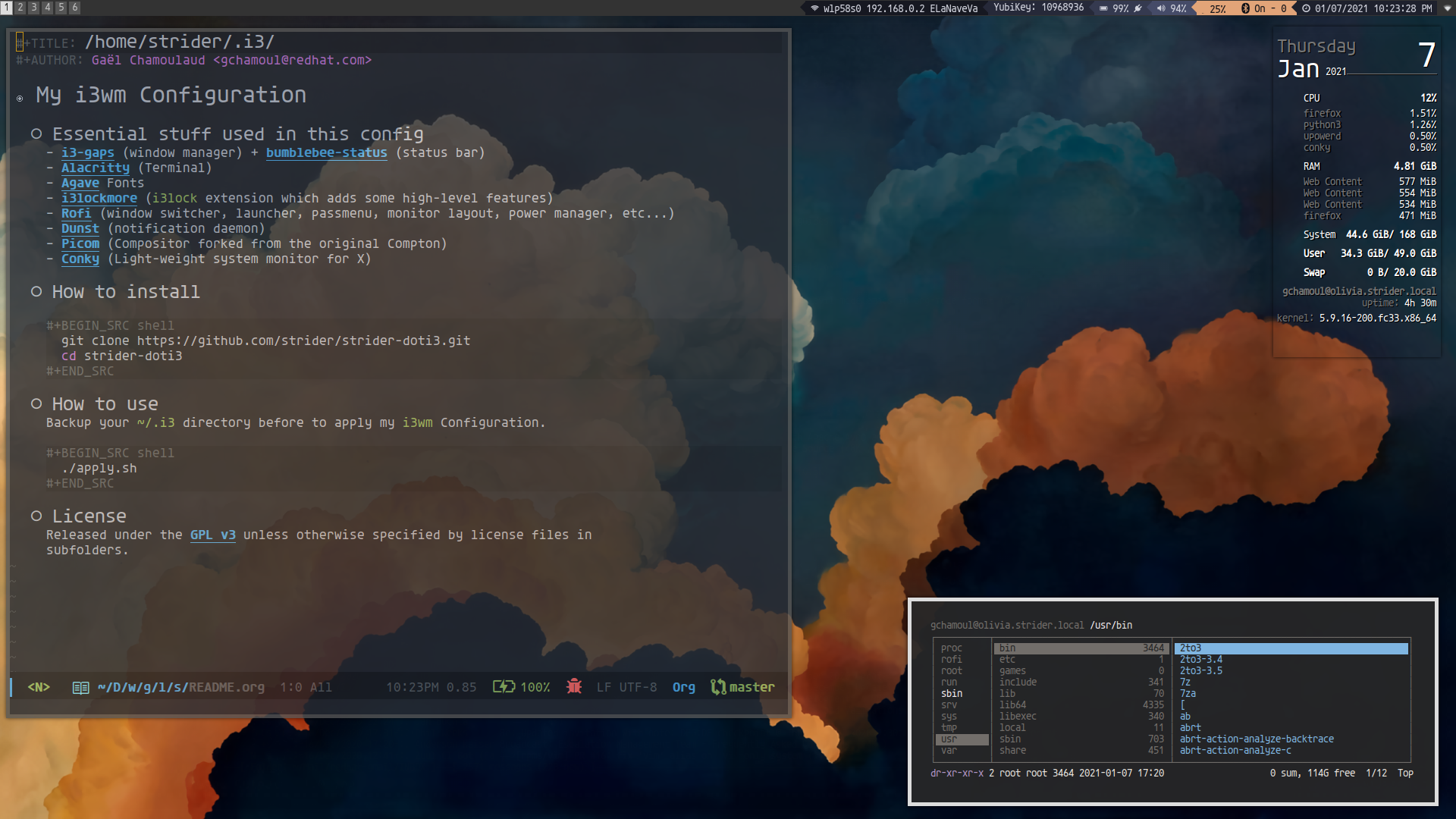Viewport: 1456px width, 819px height.
Task: Switch to workspace 4
Action: pos(48,8)
